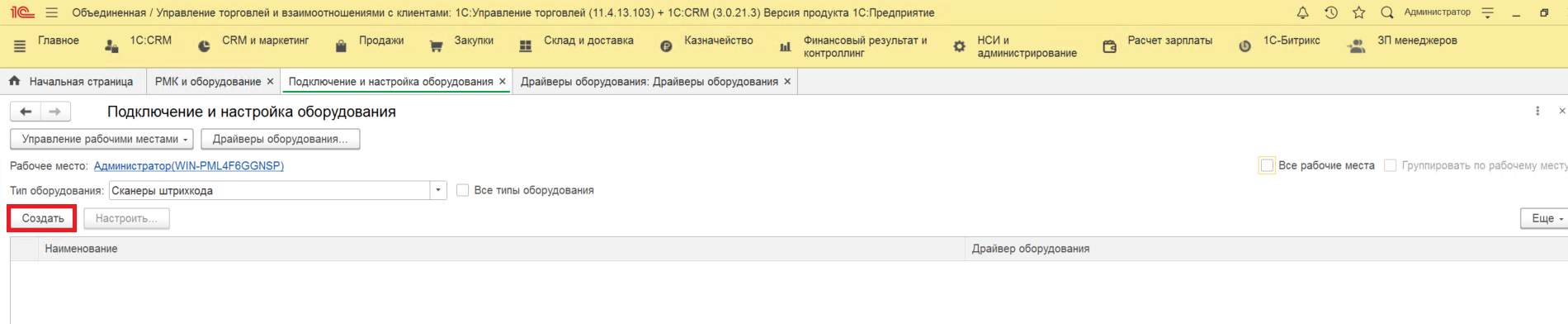The image size is (1568, 324).
Task: Open the three-dot form options menu
Action: (1537, 111)
